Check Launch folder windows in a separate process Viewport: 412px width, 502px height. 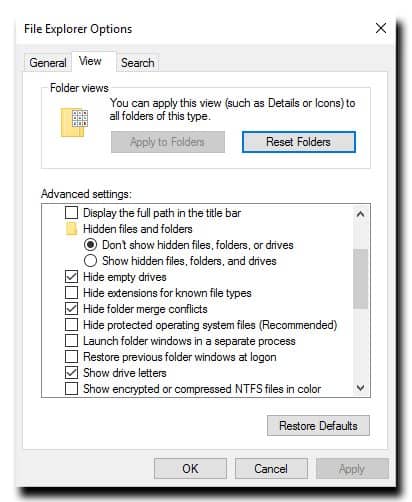71,341
